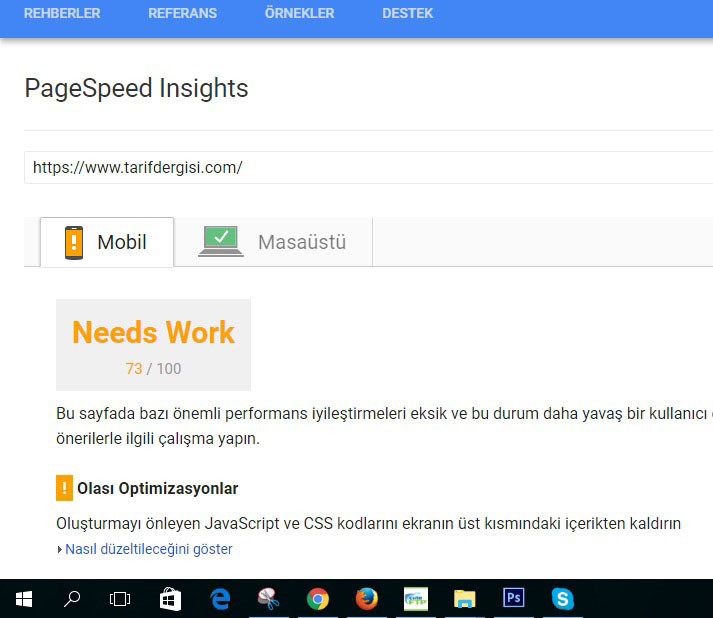The width and height of the screenshot is (713, 618).
Task: Open the Snipping Tool from taskbar
Action: click(x=269, y=599)
